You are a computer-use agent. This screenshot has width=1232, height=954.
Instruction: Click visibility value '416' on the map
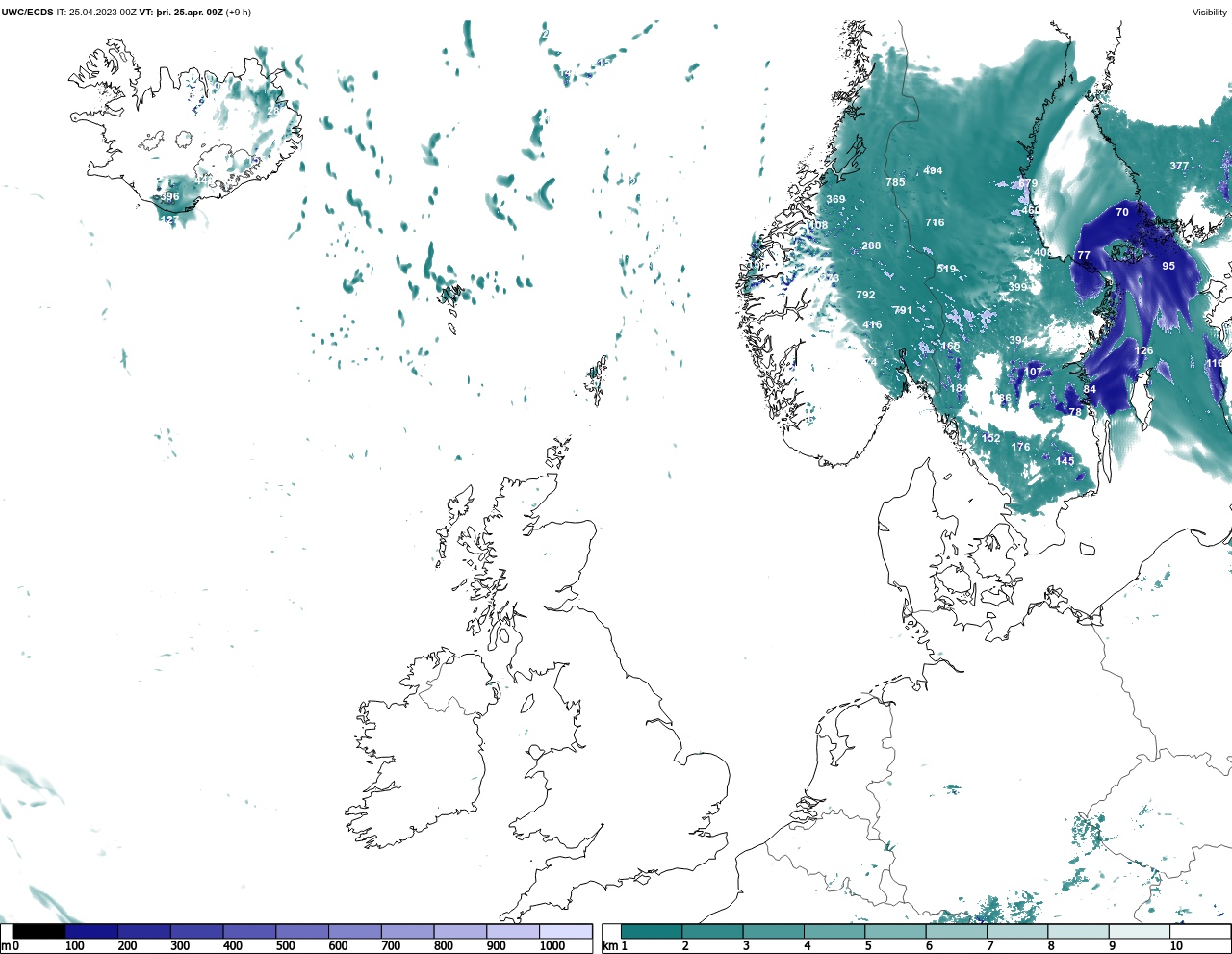(872, 324)
